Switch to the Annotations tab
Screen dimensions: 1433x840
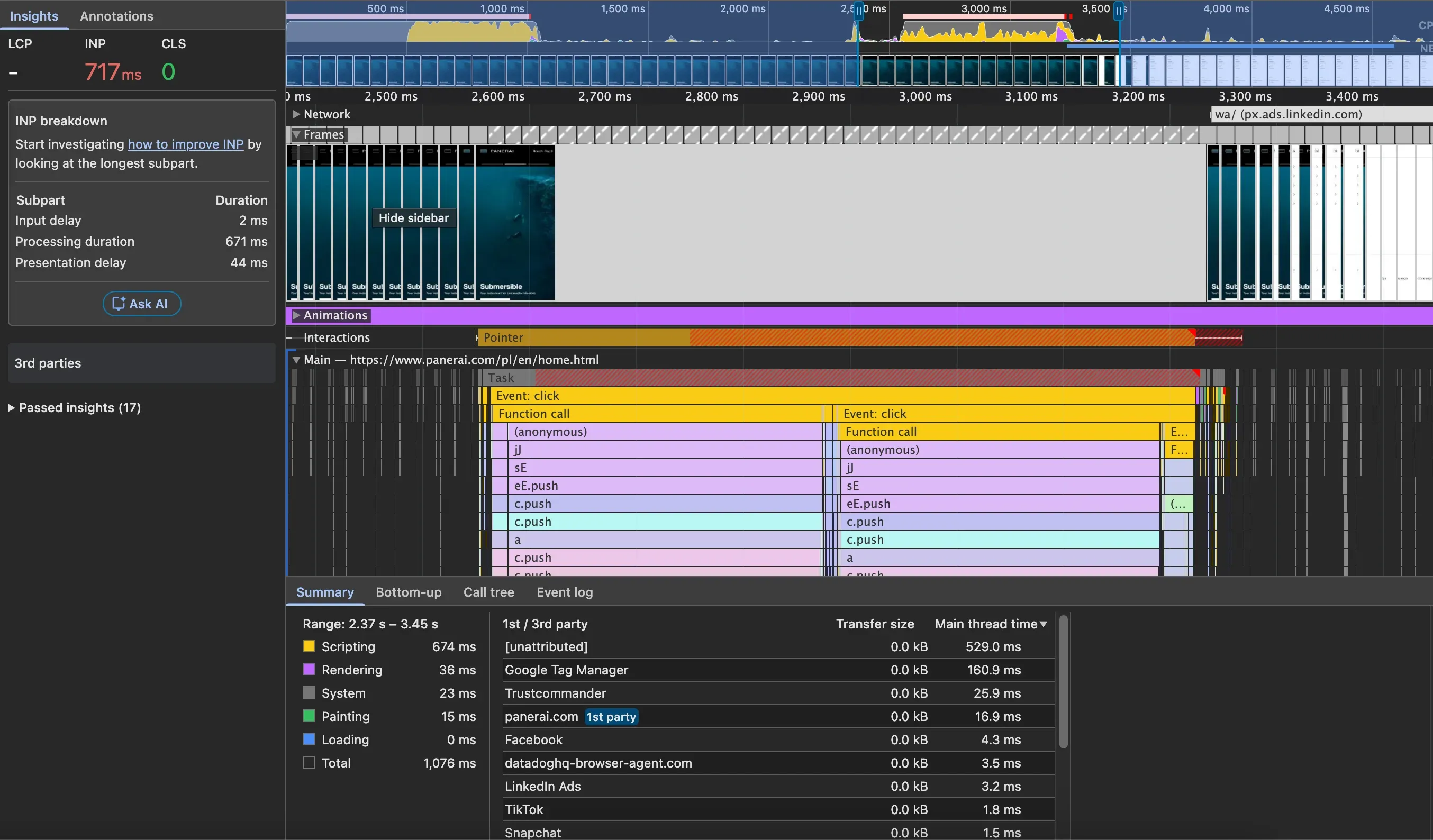tap(116, 16)
